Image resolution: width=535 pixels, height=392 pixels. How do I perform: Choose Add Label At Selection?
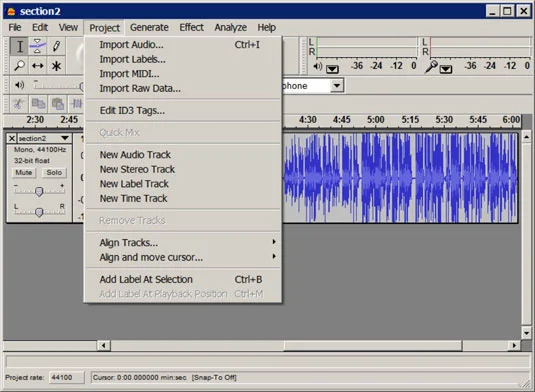point(184,279)
